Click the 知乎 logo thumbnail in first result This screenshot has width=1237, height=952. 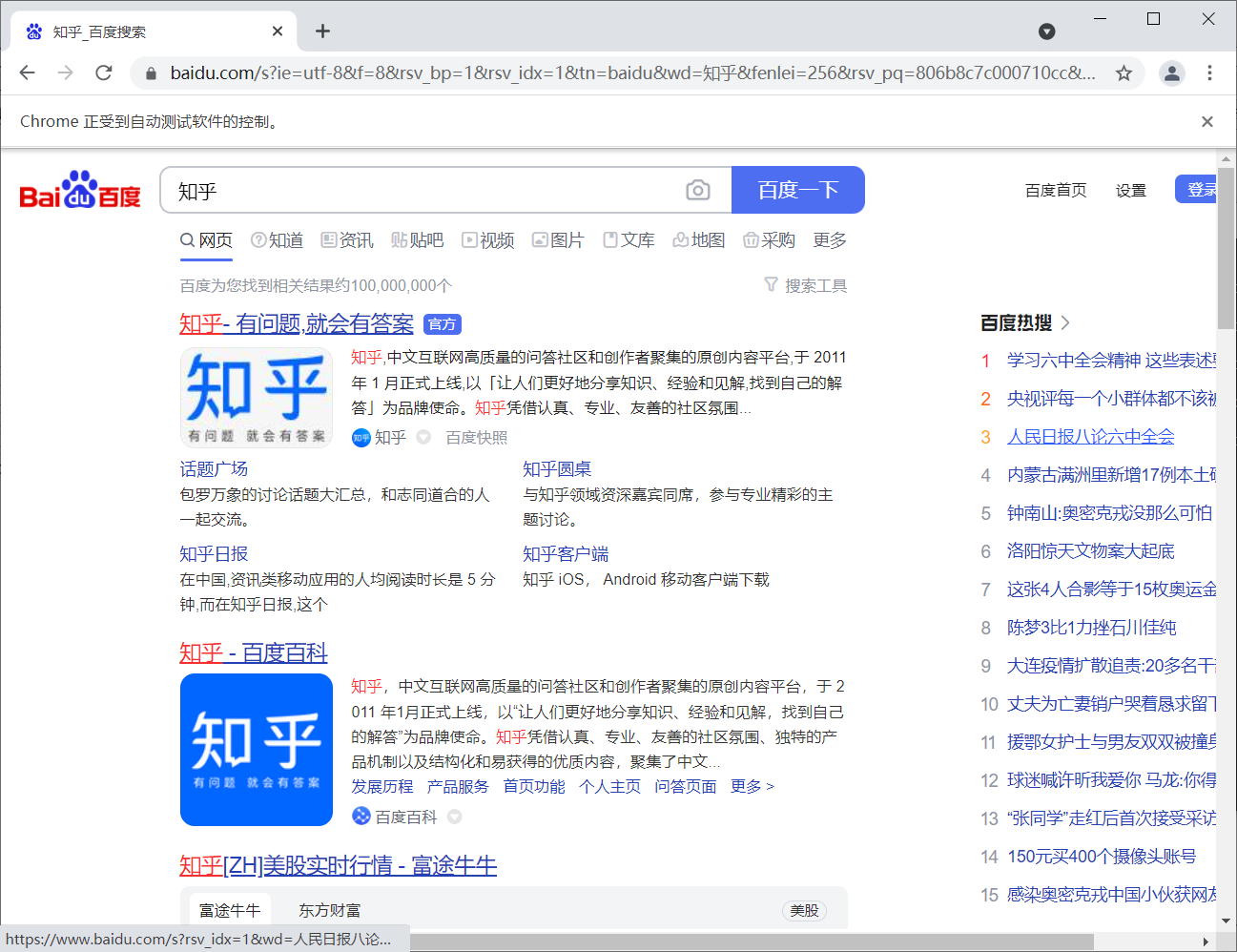tap(257, 397)
